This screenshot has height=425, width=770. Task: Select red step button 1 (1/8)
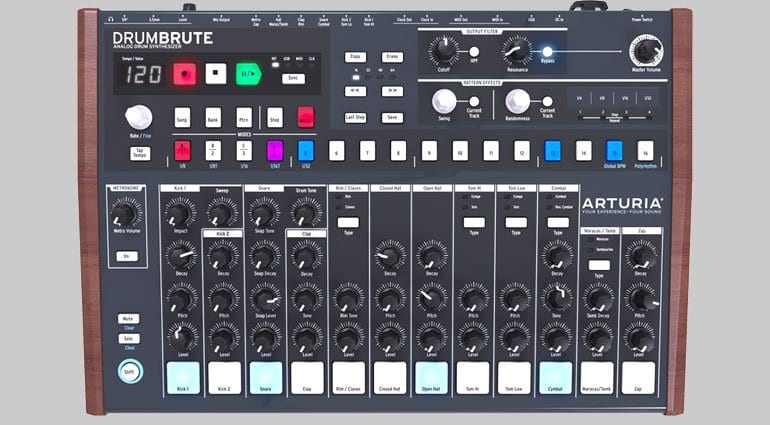[182, 151]
